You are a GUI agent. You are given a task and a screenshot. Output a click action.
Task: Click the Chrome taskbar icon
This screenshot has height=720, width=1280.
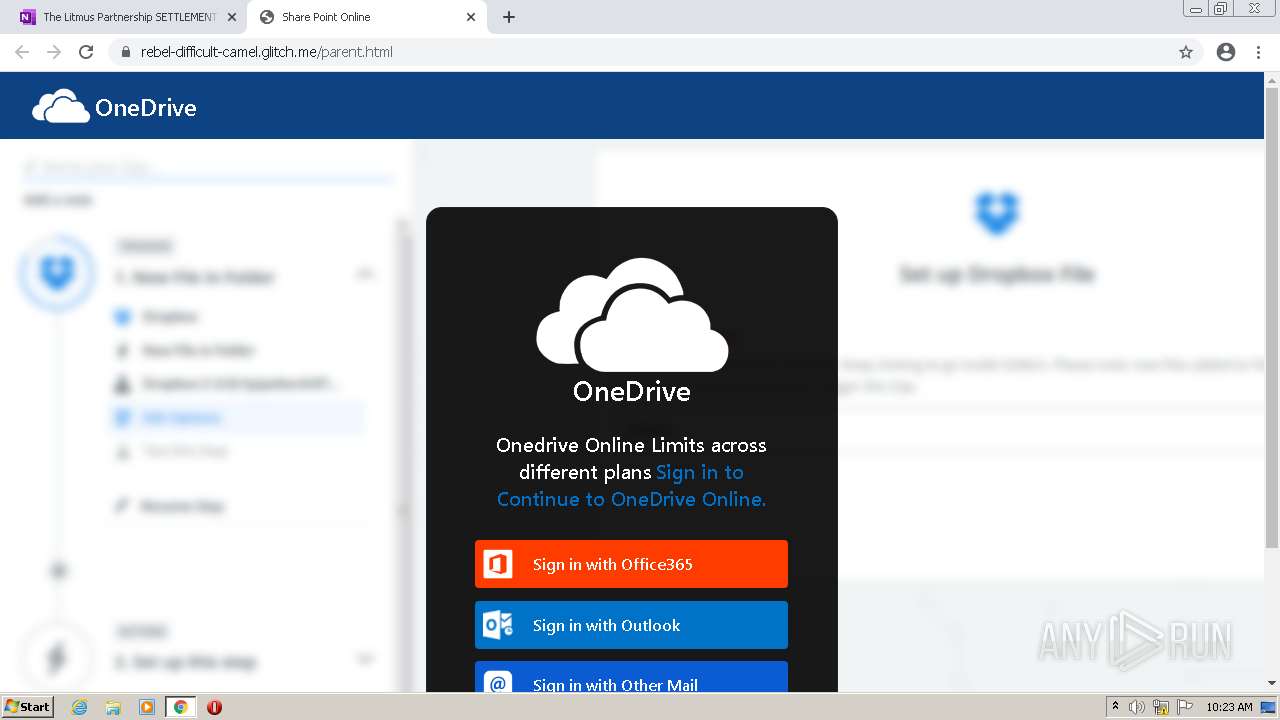(180, 707)
